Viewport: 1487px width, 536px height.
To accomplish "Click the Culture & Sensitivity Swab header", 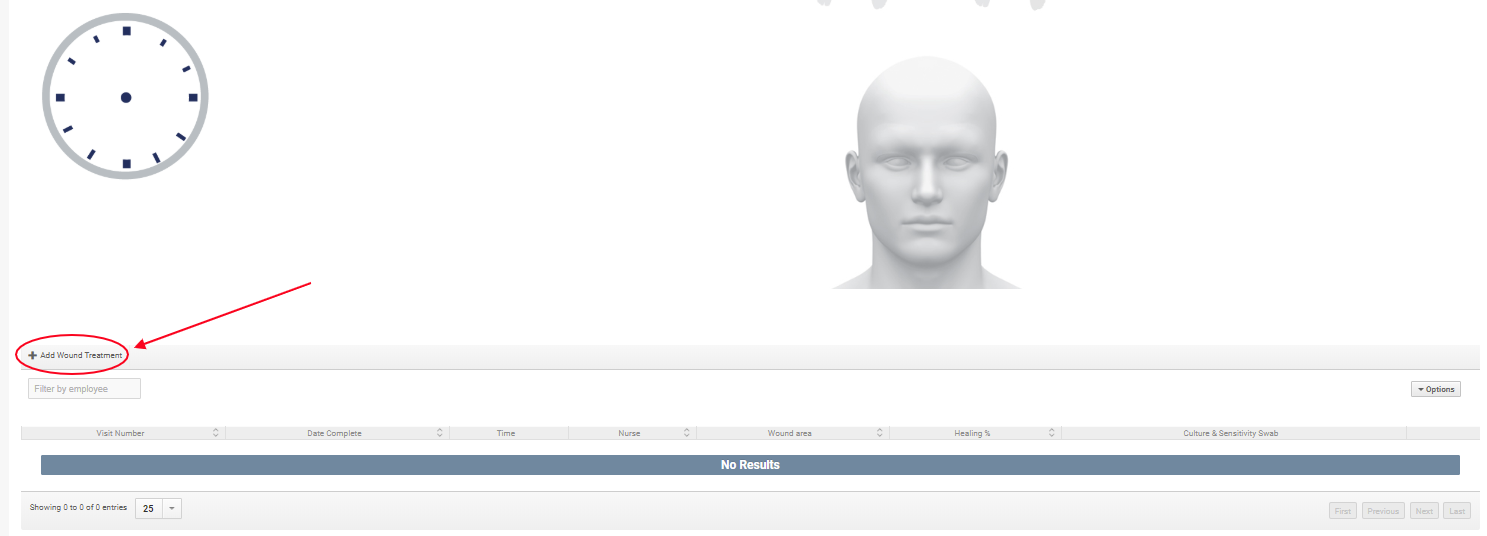I will [x=1230, y=433].
